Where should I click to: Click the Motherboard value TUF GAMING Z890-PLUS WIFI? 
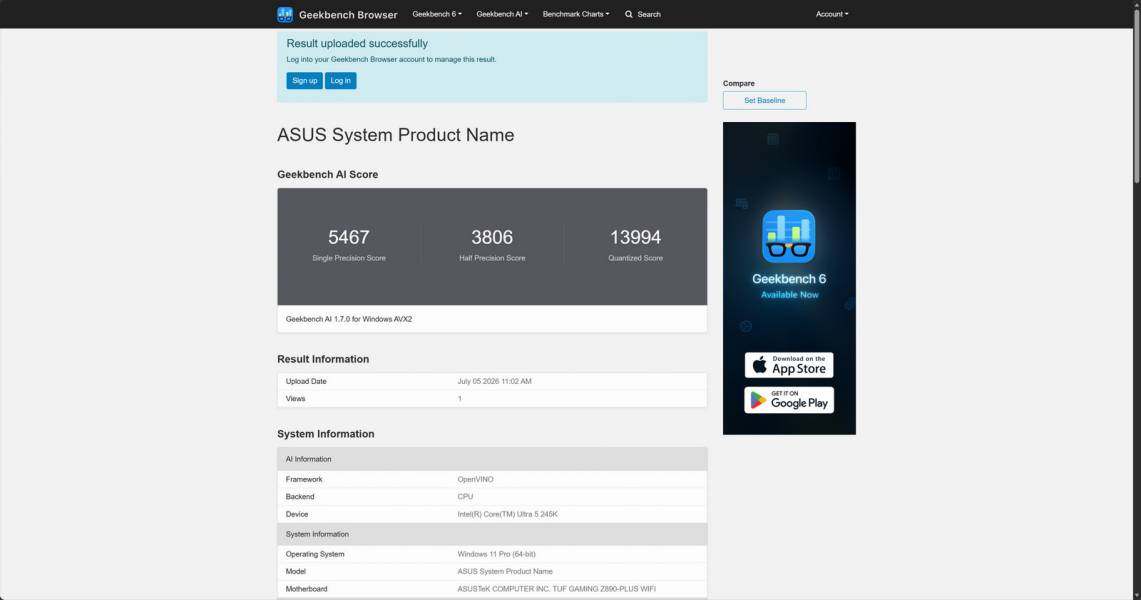click(x=556, y=589)
